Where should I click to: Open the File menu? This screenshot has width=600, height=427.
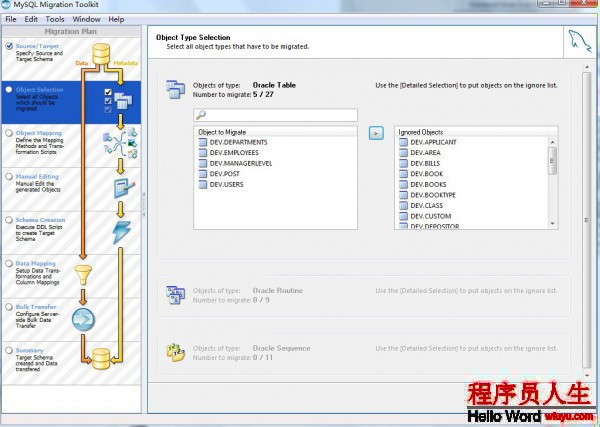(11, 19)
